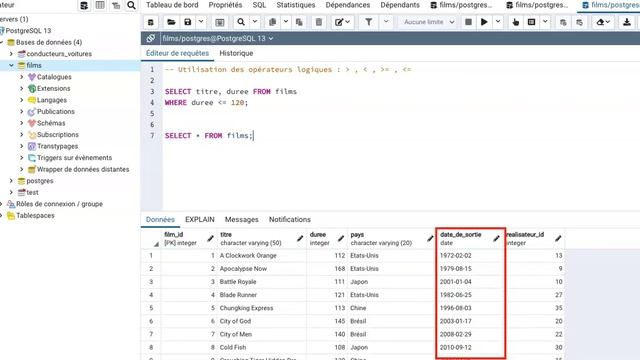Click the Stop query square button

[468, 22]
